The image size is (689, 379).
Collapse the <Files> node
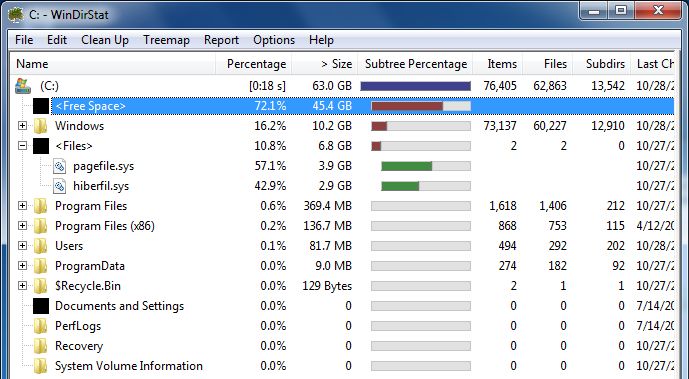click(x=22, y=146)
